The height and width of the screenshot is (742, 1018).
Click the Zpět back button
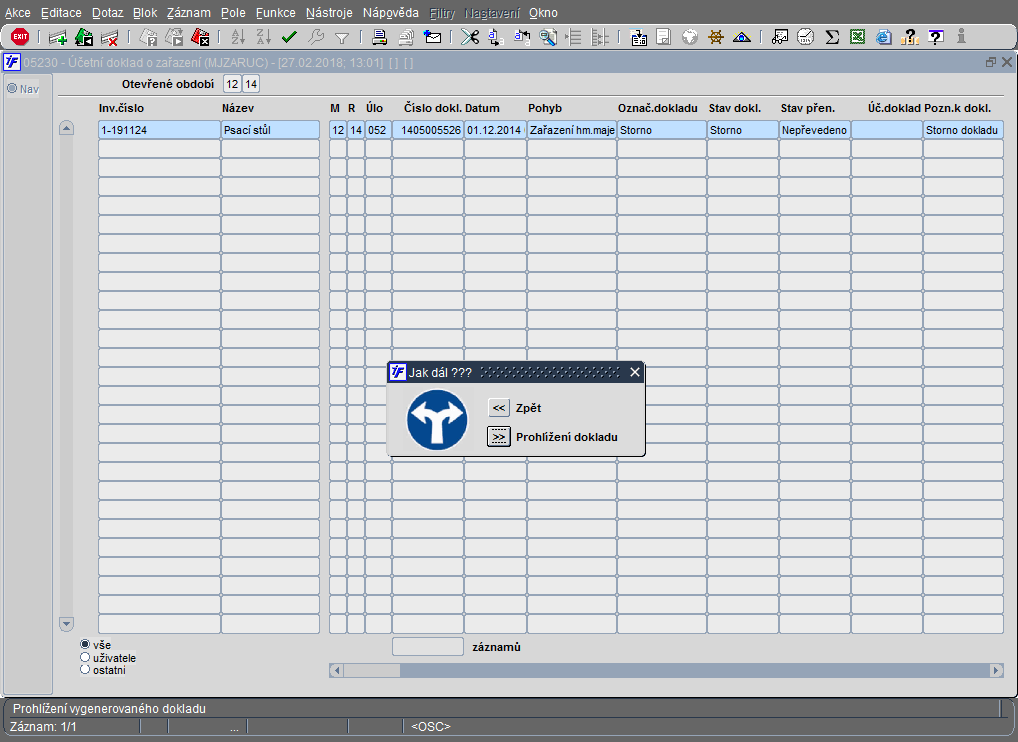point(499,408)
